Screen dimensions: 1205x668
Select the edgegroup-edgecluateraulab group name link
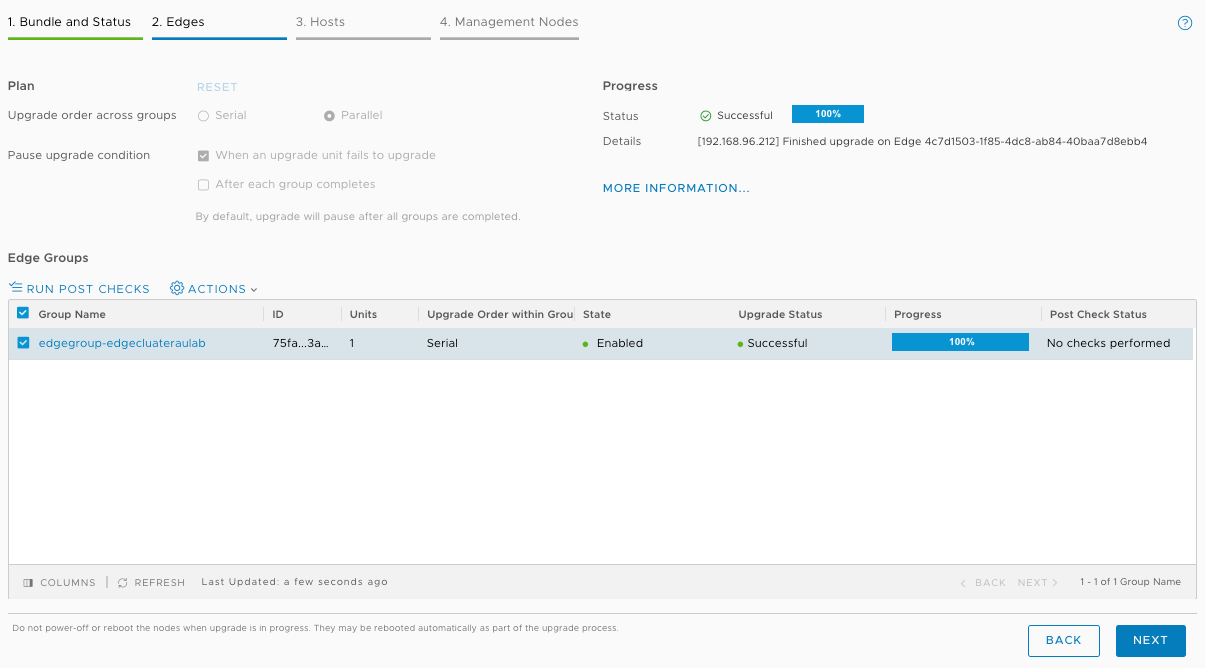122,343
